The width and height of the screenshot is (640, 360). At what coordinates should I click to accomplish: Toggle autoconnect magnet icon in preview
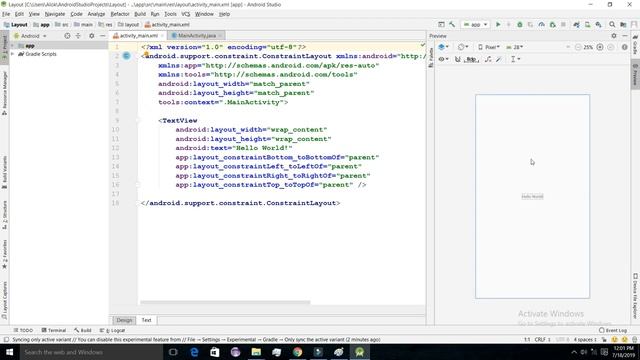coord(458,59)
